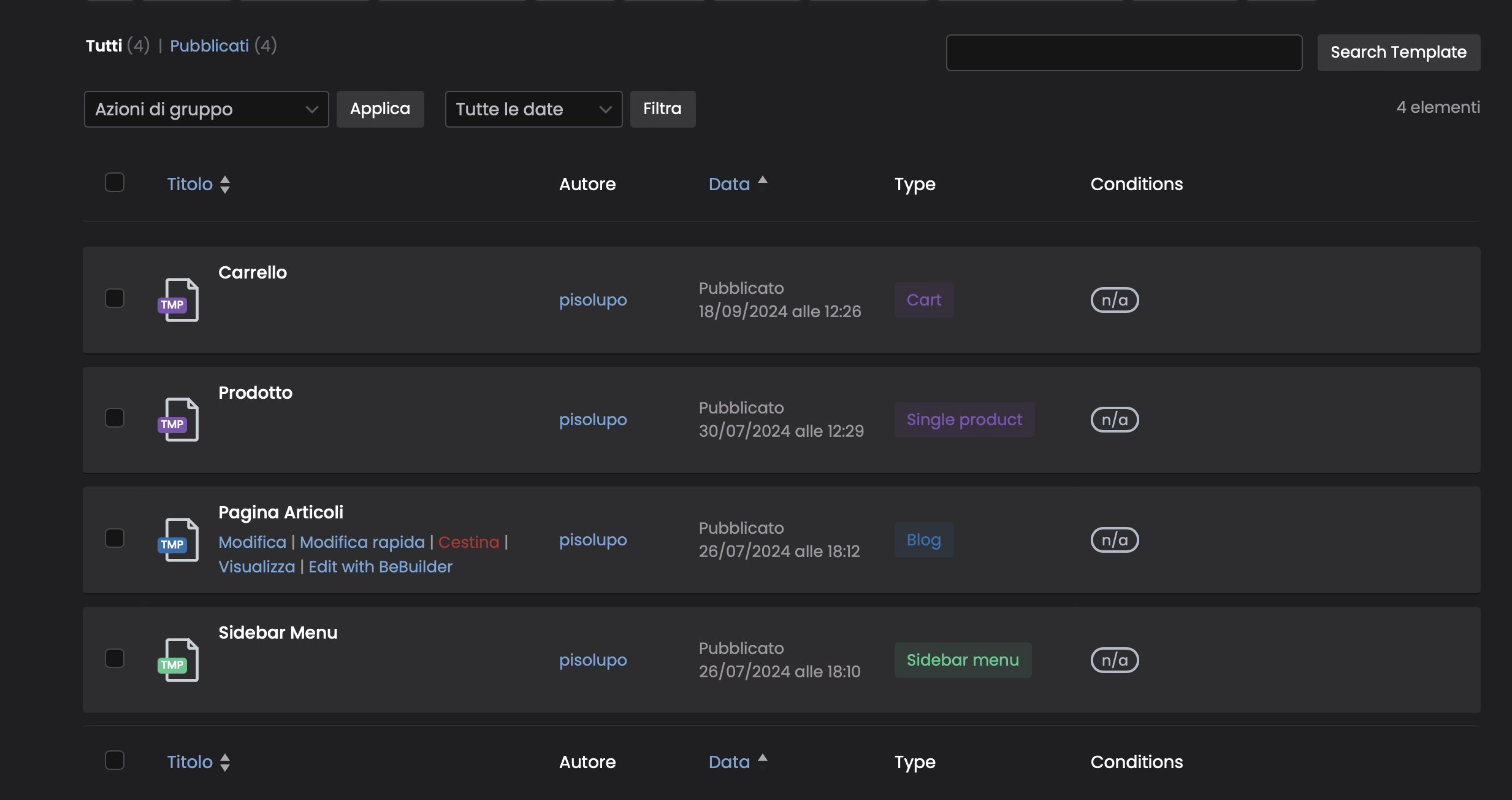Click the Blog type badge
This screenshot has width=1512, height=800.
924,540
